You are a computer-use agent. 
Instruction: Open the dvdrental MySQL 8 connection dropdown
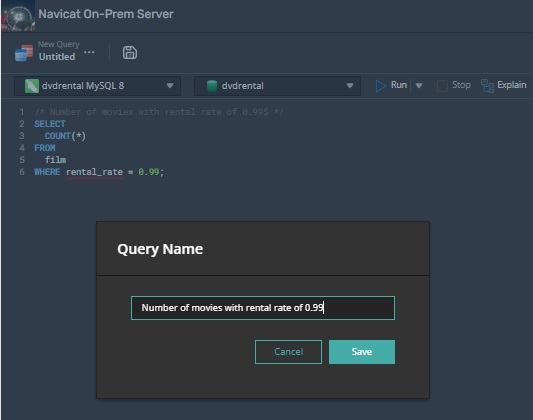pyautogui.click(x=97, y=86)
